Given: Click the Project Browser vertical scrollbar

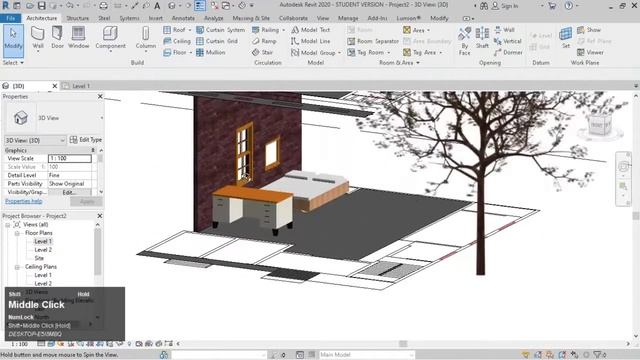Looking at the screenshot, I should tap(98, 251).
